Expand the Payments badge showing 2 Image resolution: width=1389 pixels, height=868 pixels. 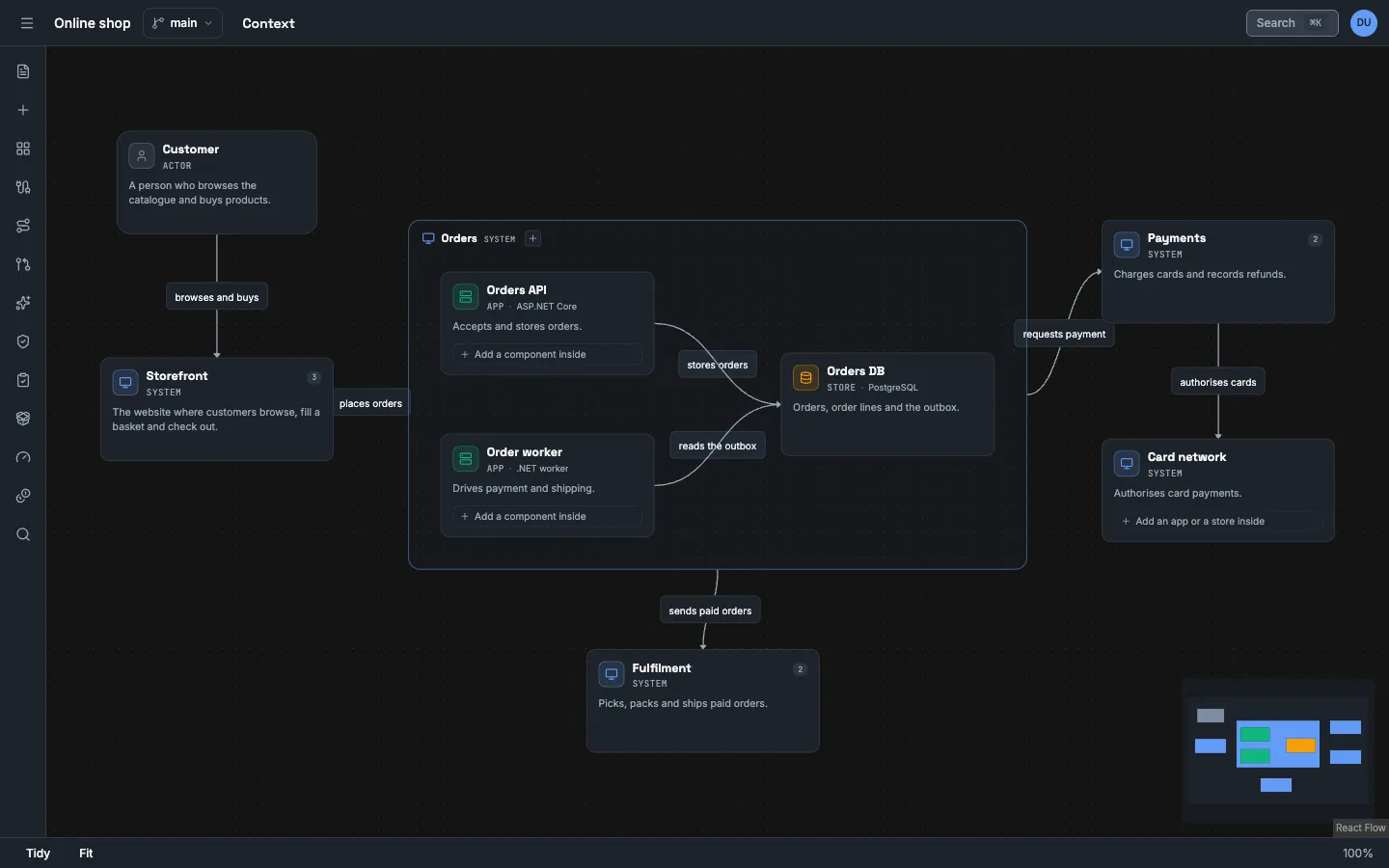(1315, 239)
